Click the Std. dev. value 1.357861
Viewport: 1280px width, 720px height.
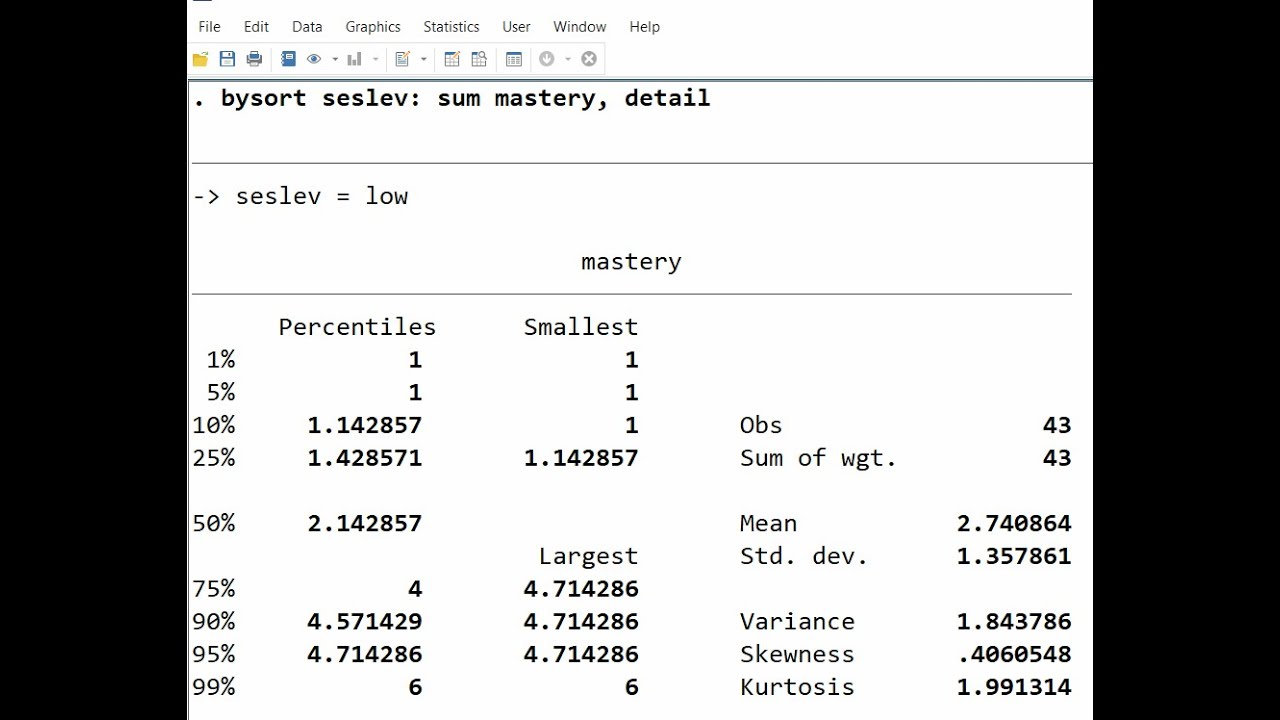pos(1014,556)
